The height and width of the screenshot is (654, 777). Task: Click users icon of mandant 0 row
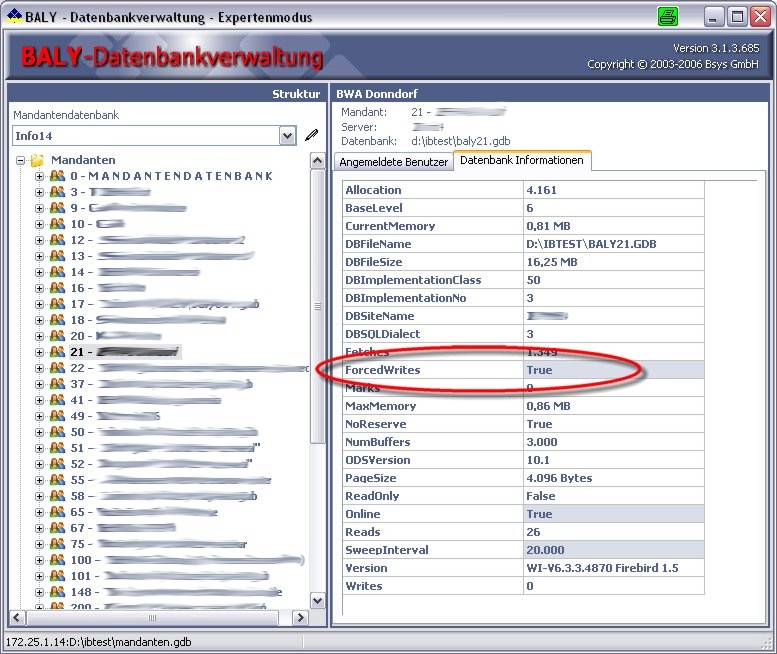point(57,175)
